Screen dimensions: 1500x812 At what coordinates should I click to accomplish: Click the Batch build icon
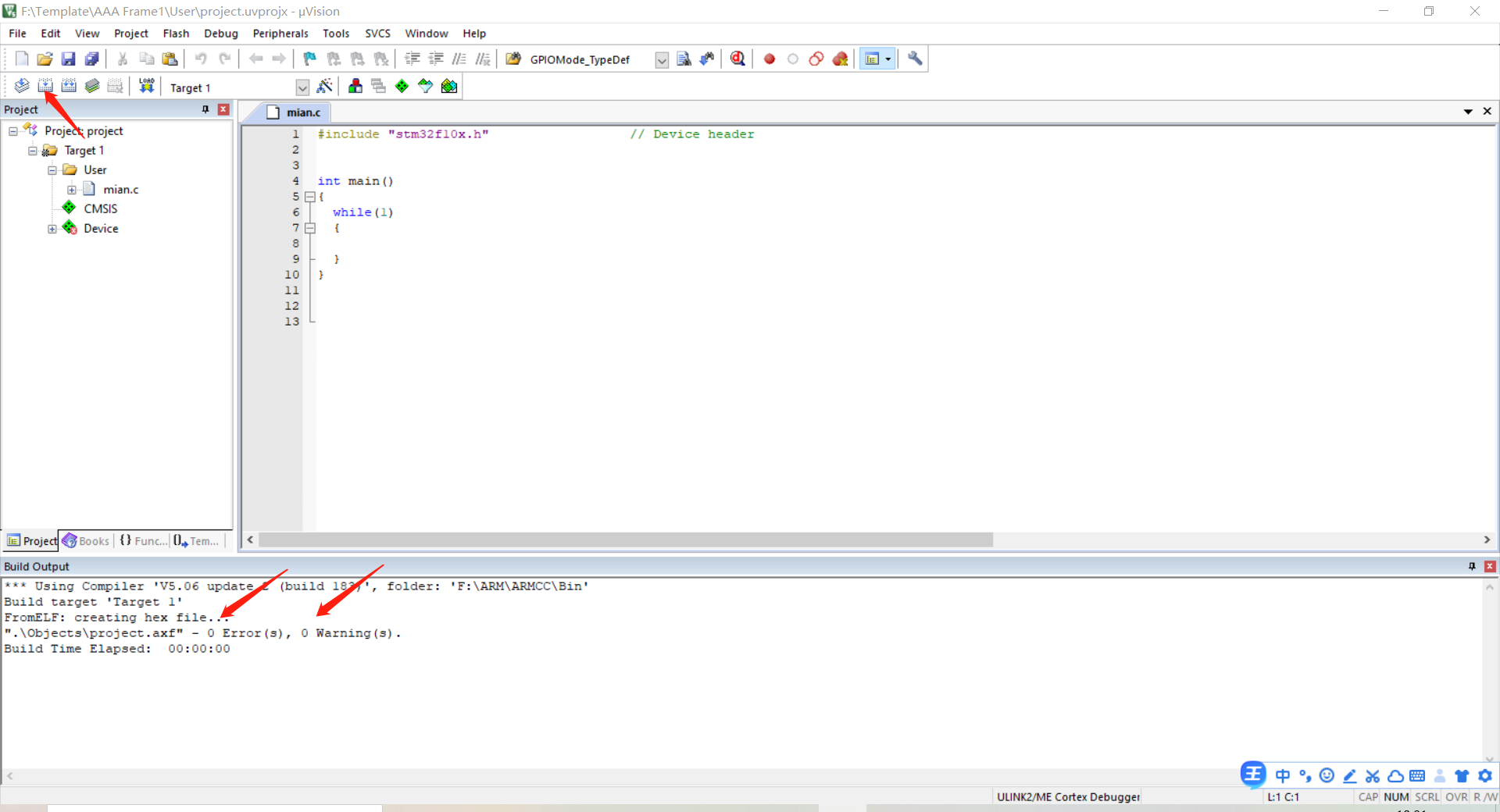pos(92,86)
